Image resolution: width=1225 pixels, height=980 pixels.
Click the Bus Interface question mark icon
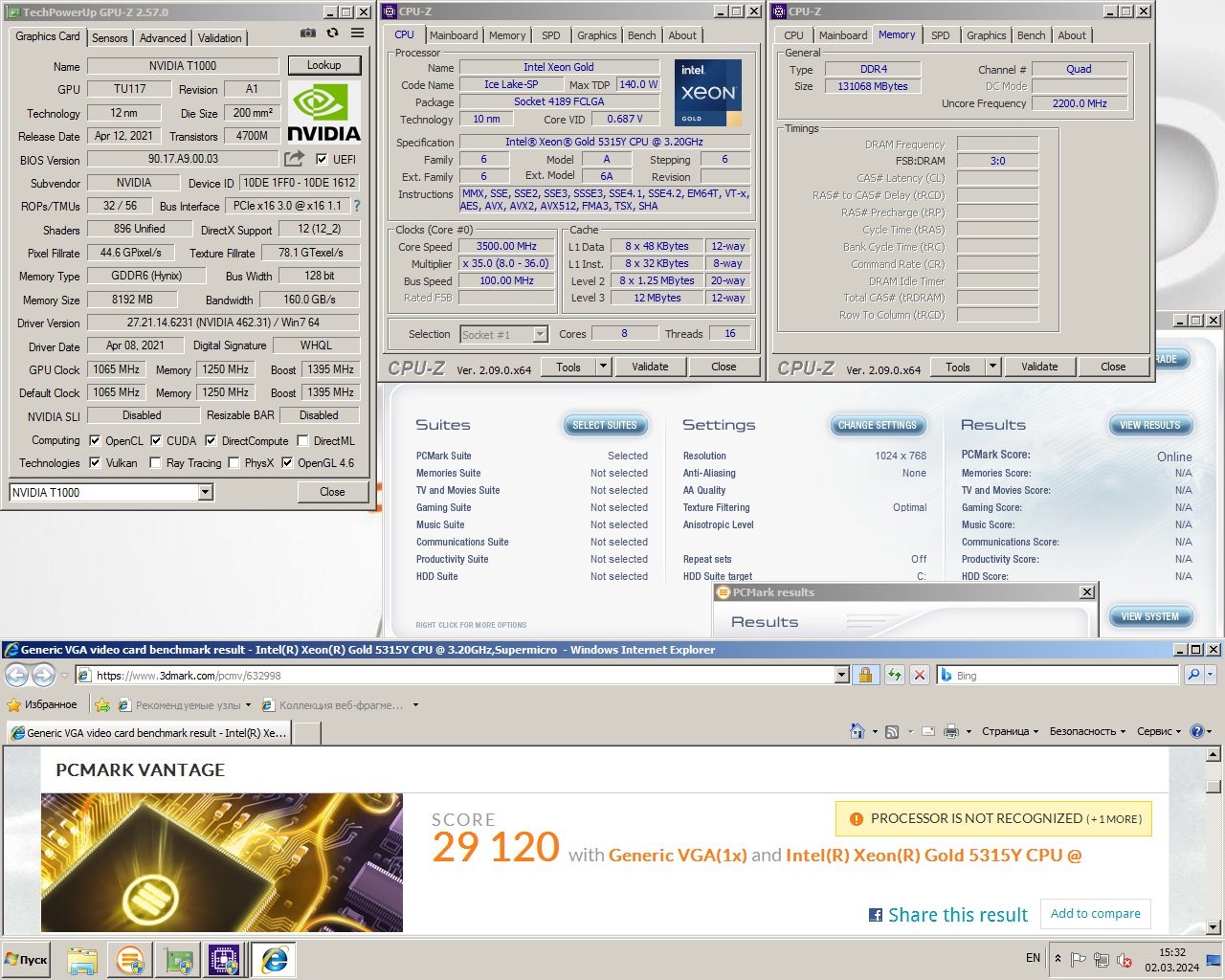tap(357, 206)
